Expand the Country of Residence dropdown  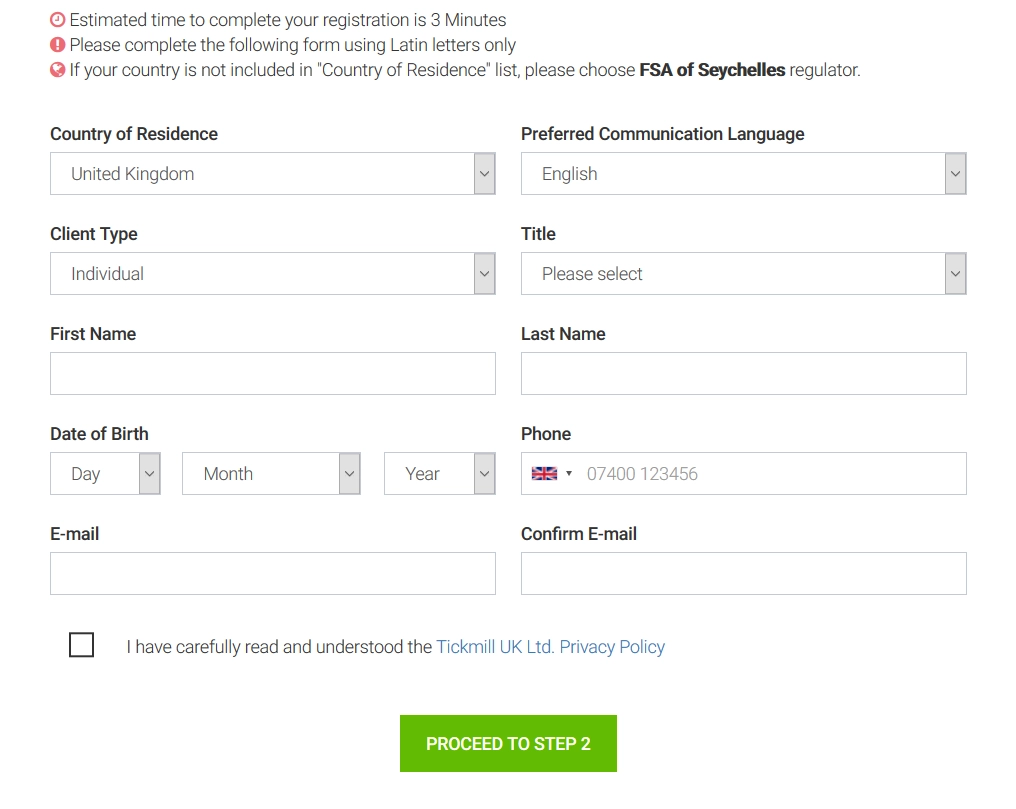[484, 173]
